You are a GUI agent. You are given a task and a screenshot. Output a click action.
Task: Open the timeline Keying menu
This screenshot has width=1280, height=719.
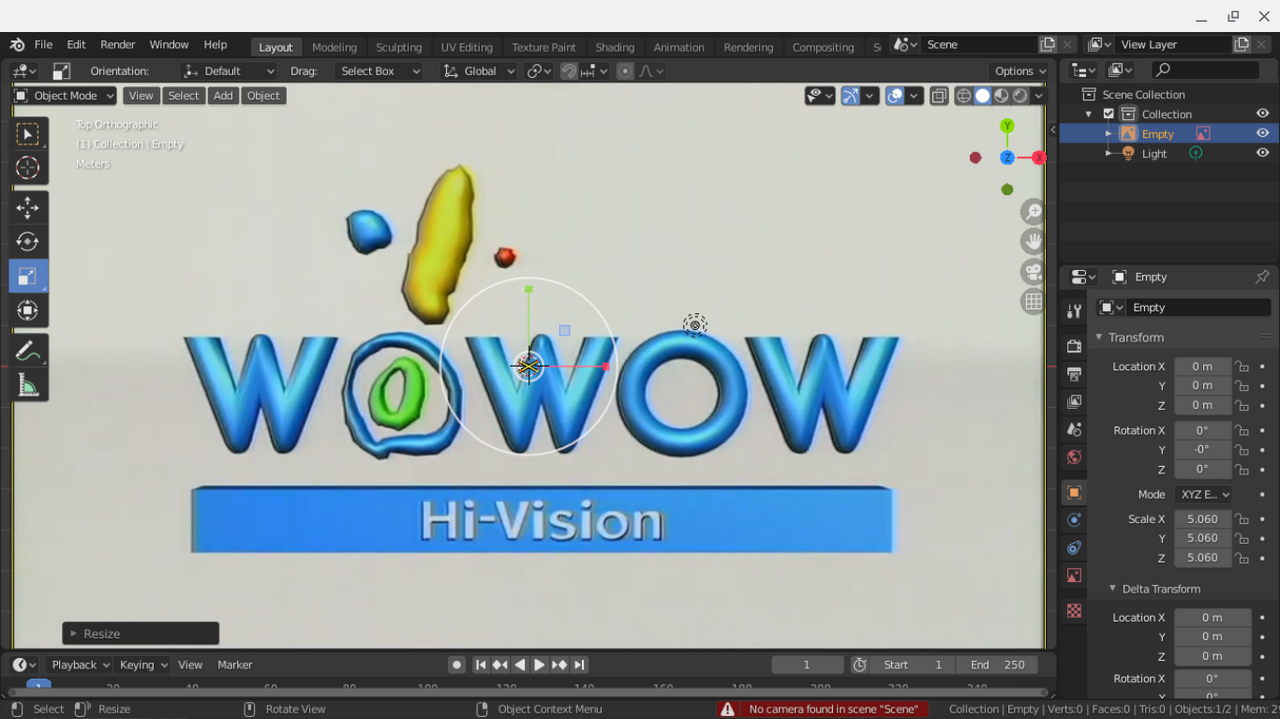144,665
